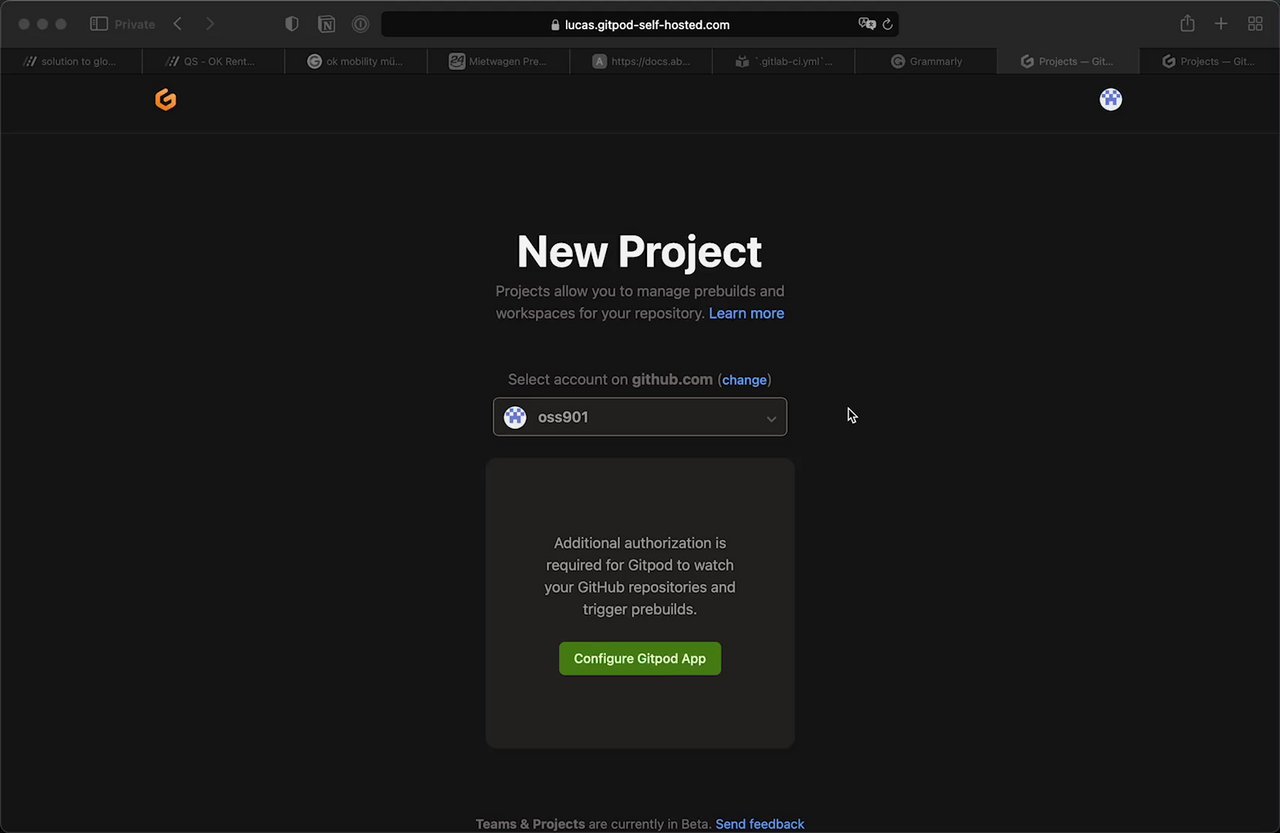Go forward with the browser forward arrow
The width and height of the screenshot is (1280, 833).
pos(209,24)
